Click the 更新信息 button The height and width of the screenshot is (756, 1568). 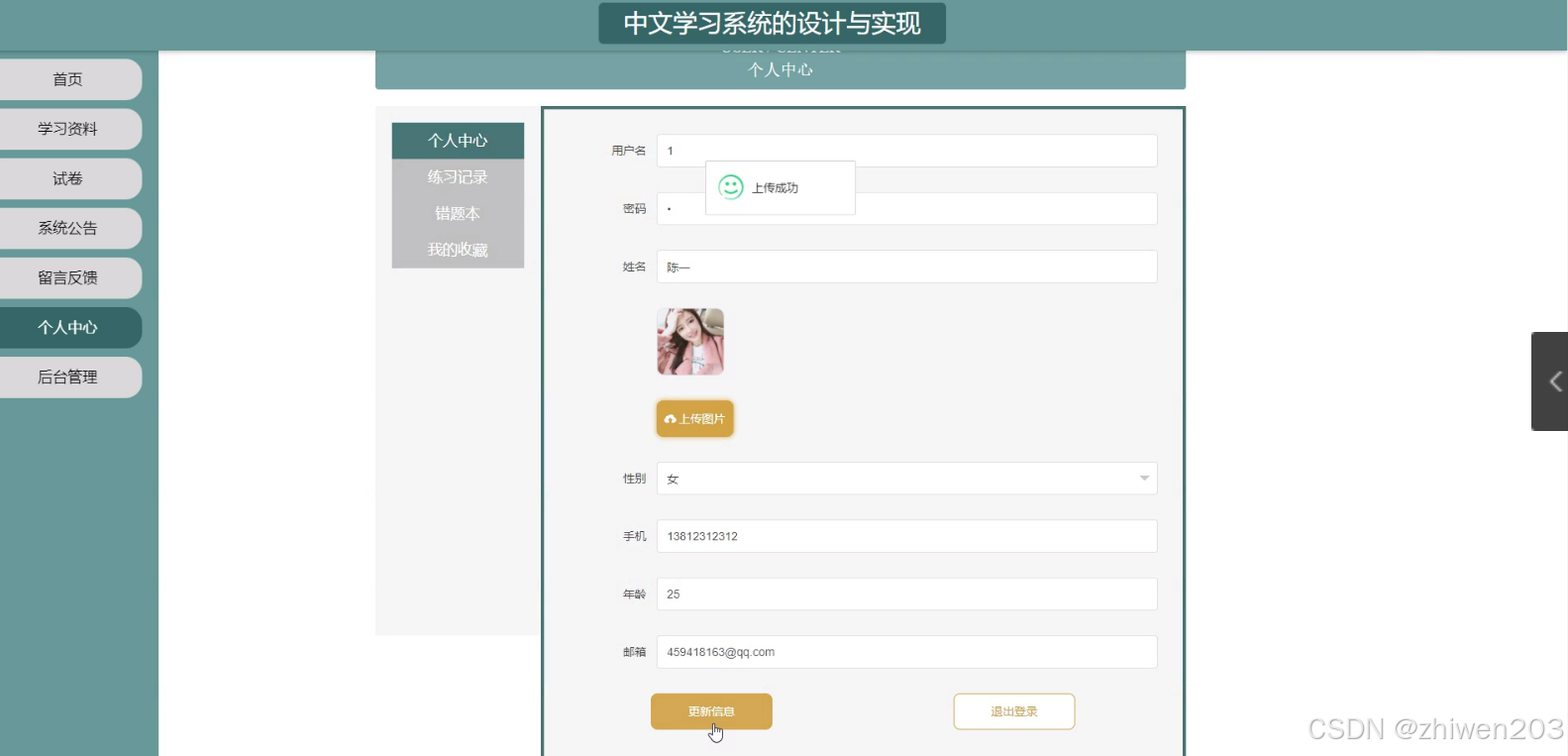711,711
